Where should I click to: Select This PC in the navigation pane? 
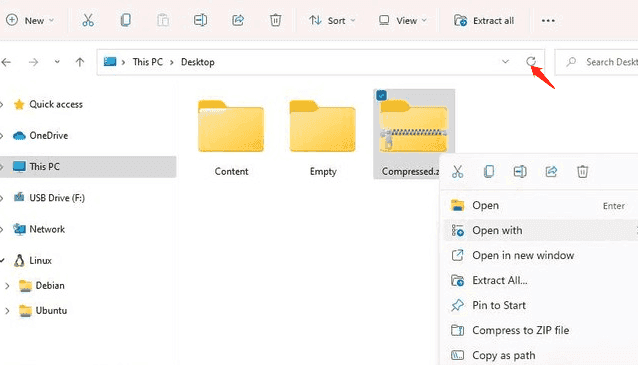click(88, 167)
